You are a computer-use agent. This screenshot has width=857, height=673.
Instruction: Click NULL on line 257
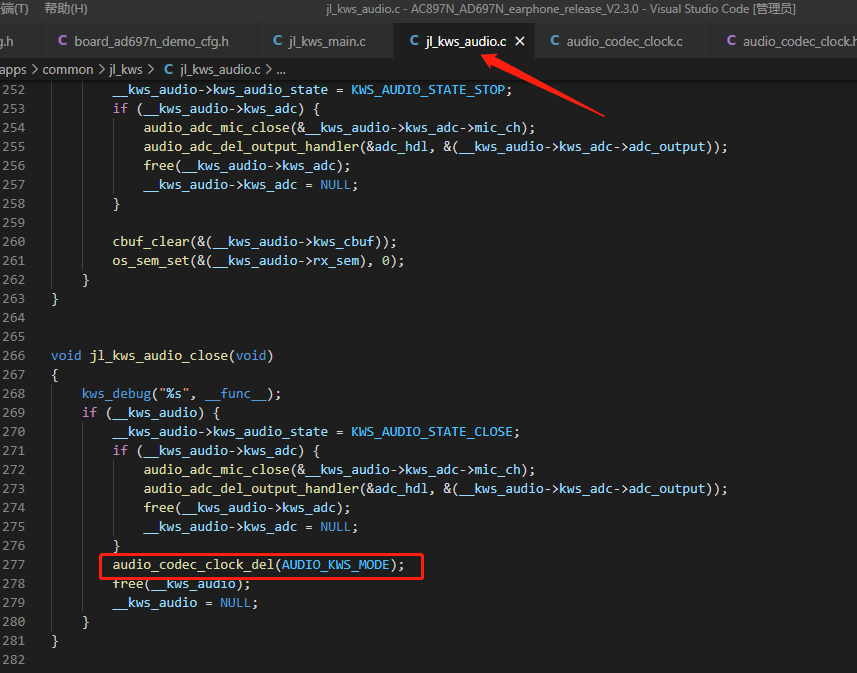[335, 185]
